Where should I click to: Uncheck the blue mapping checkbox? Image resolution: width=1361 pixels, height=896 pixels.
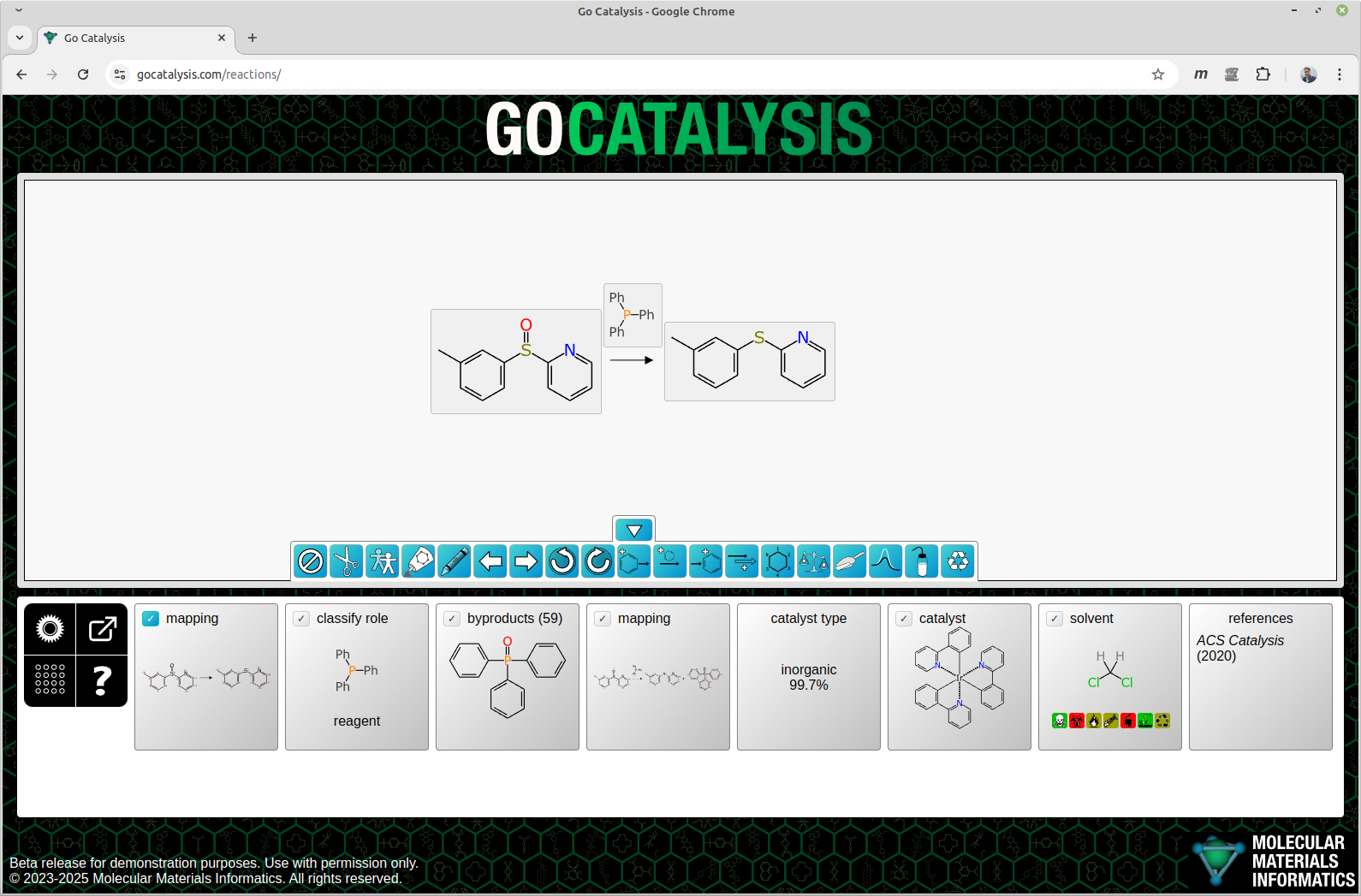coord(151,619)
